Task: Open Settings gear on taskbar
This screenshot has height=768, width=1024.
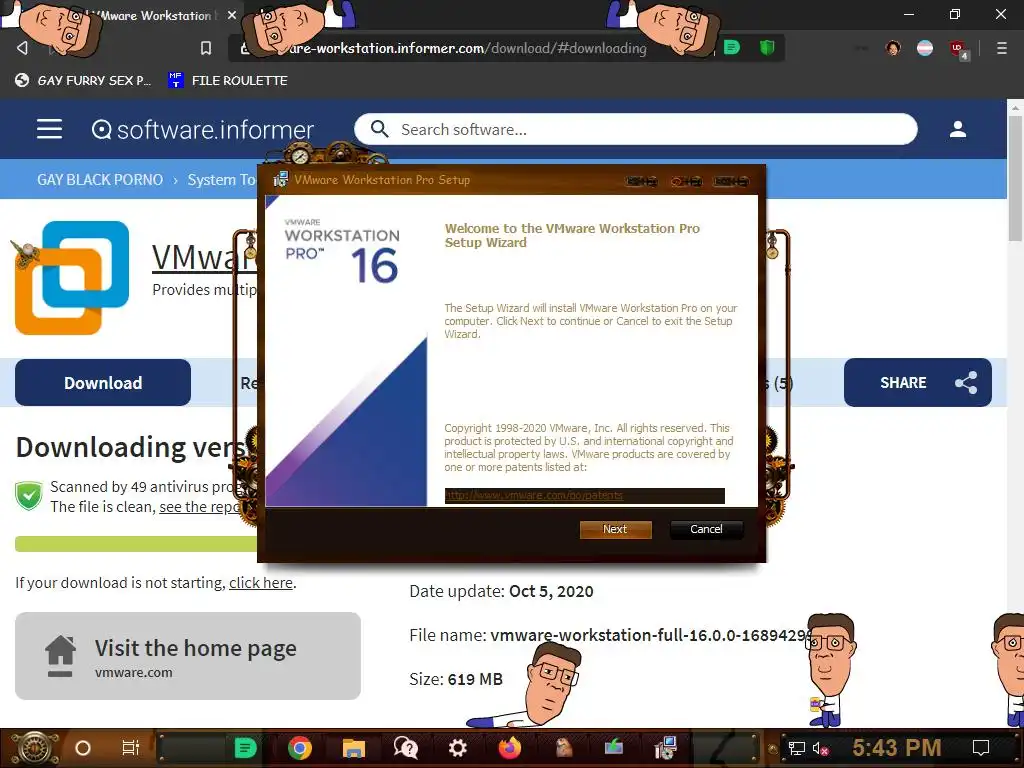Action: (458, 748)
